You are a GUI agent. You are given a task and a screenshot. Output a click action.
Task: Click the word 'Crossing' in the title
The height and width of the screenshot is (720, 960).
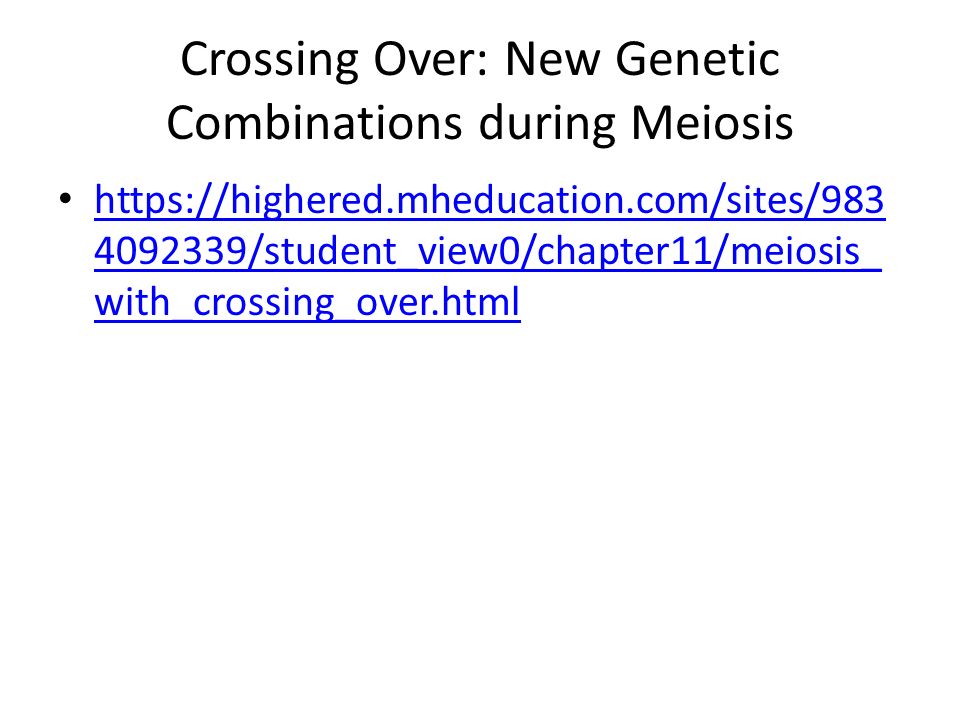click(x=269, y=60)
